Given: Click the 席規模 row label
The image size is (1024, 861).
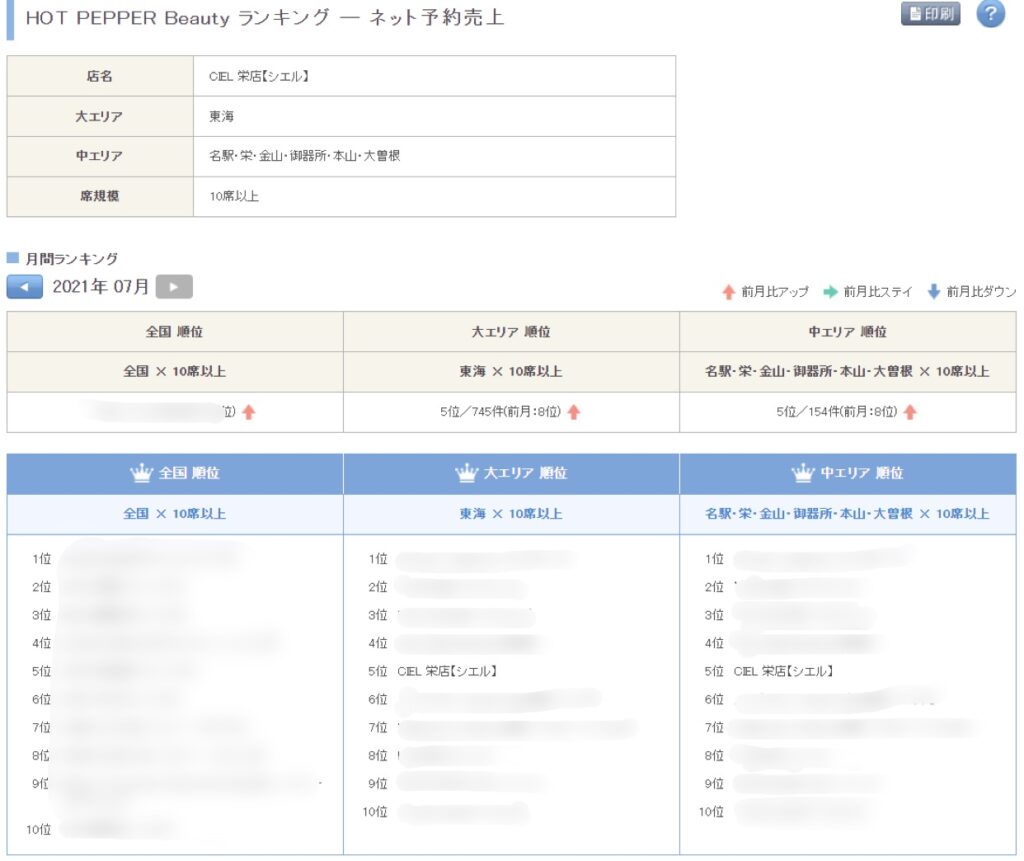Looking at the screenshot, I should click(x=99, y=196).
